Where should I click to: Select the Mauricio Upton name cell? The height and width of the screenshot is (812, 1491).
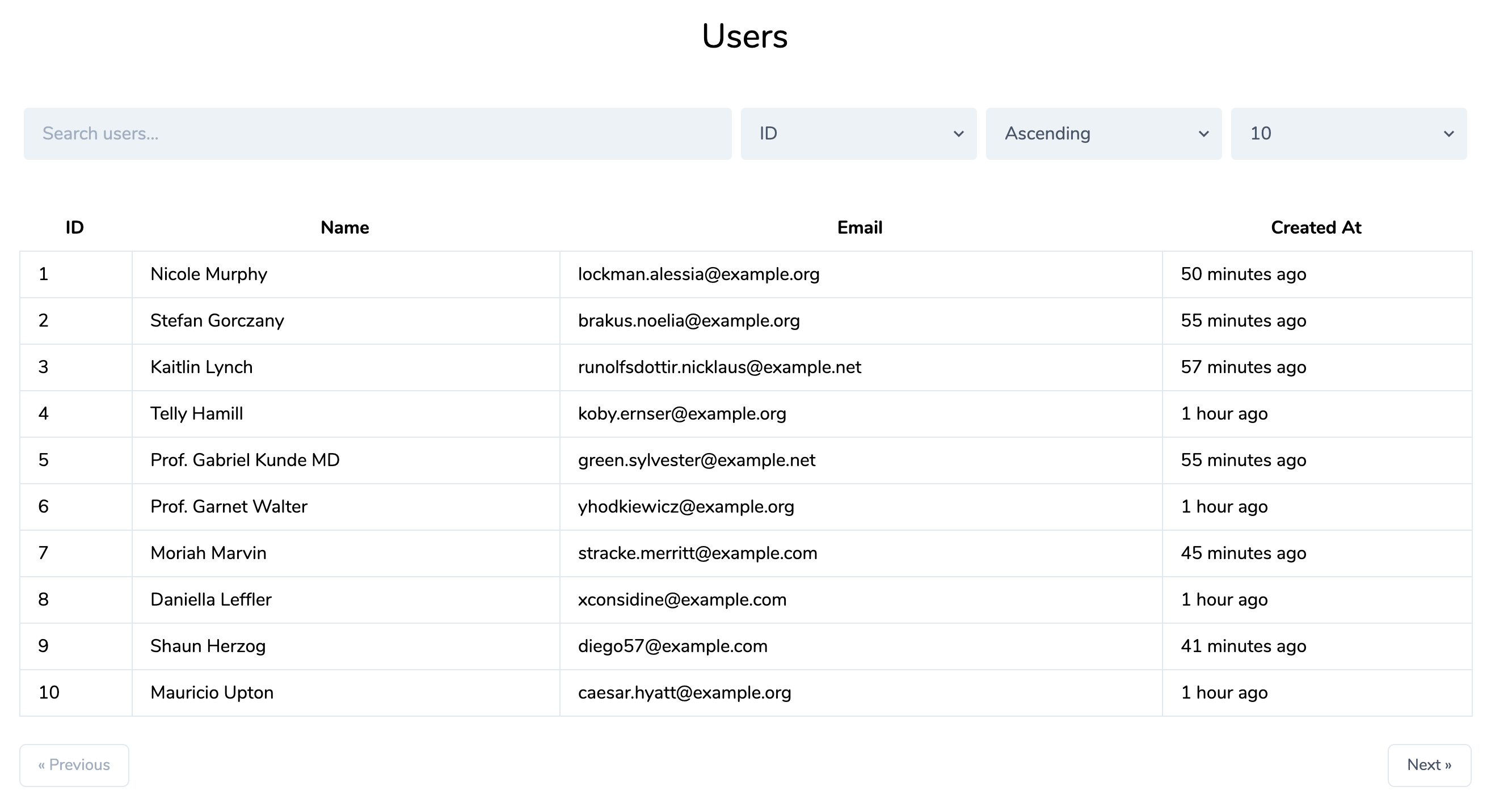[x=212, y=692]
